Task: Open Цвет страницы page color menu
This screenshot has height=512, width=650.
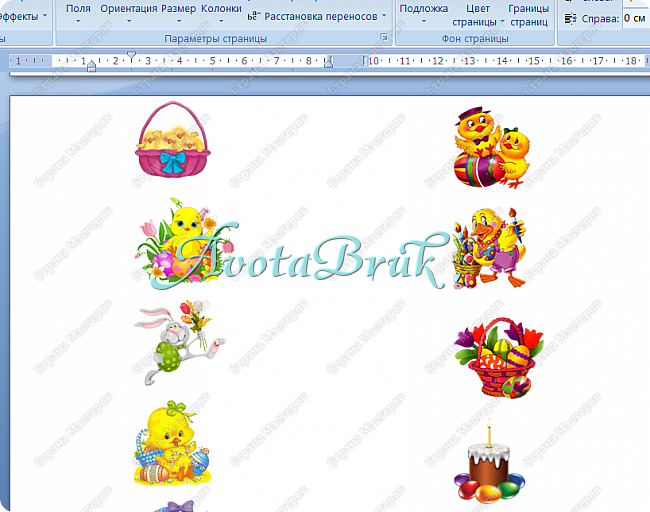Action: (x=478, y=15)
